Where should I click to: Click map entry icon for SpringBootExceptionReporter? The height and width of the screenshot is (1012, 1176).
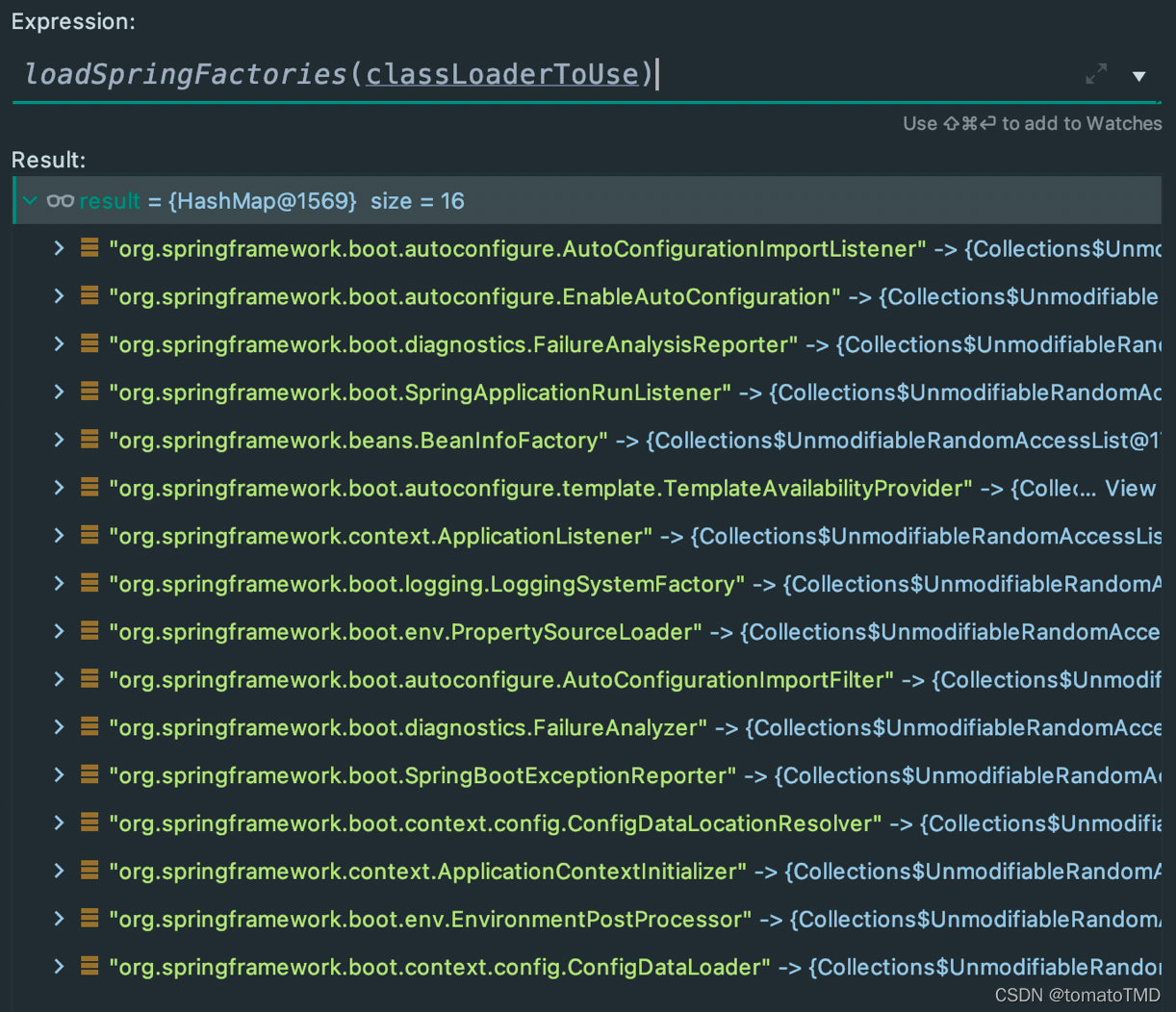pos(89,775)
